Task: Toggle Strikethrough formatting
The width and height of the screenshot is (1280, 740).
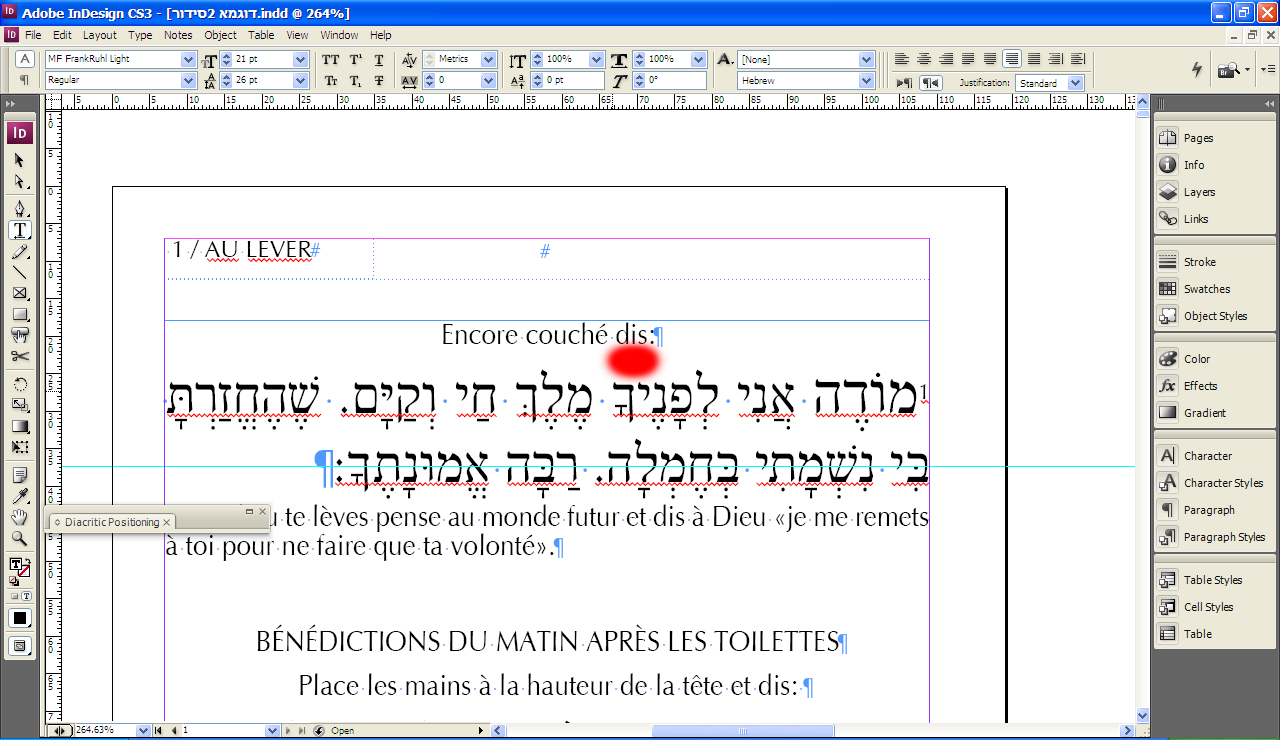Action: (x=379, y=81)
